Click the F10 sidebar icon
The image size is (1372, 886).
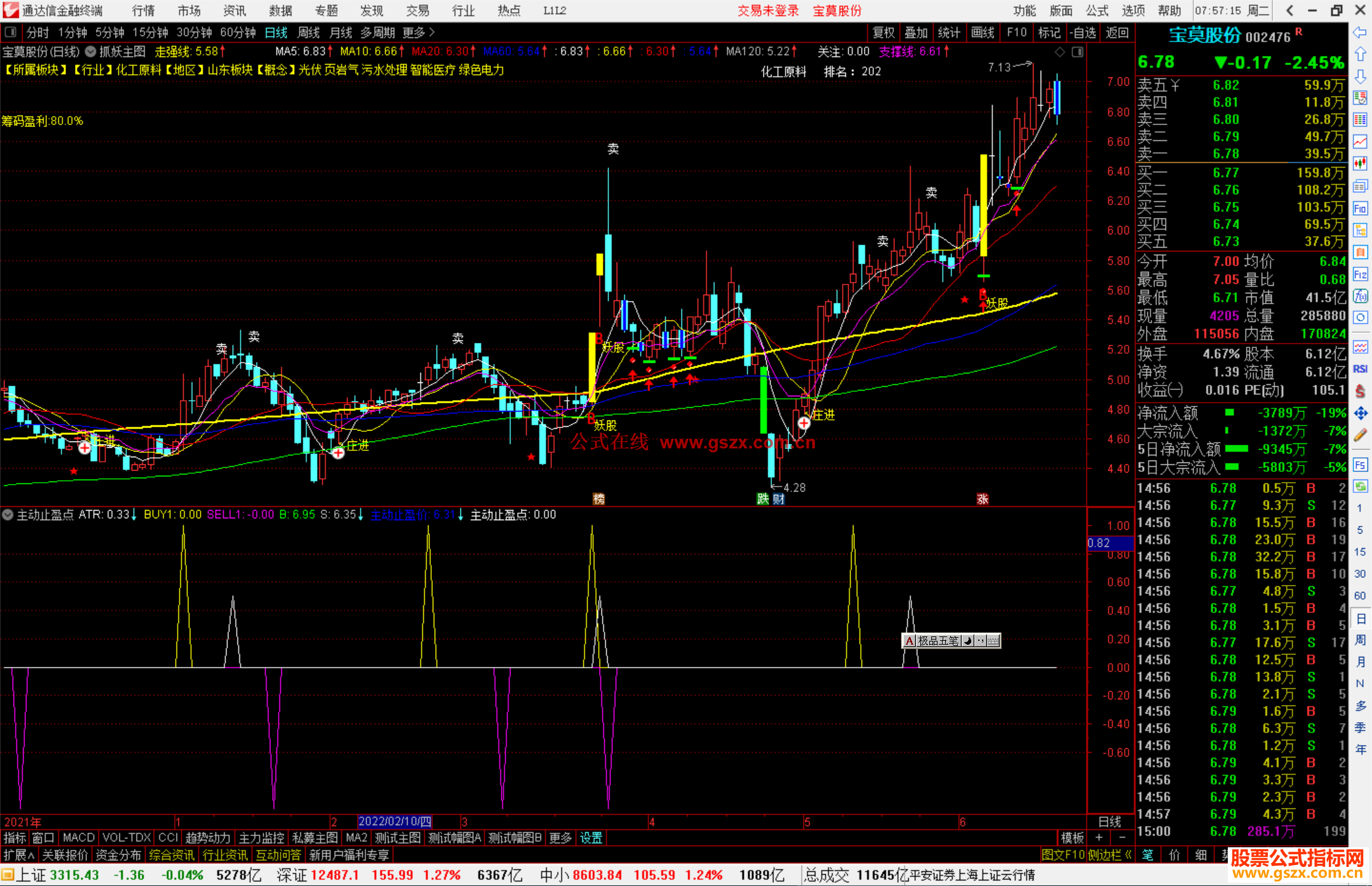click(x=1360, y=208)
